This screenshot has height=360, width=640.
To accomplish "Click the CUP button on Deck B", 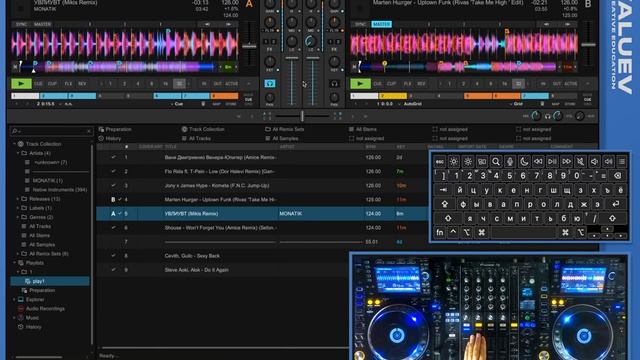I will point(391,84).
